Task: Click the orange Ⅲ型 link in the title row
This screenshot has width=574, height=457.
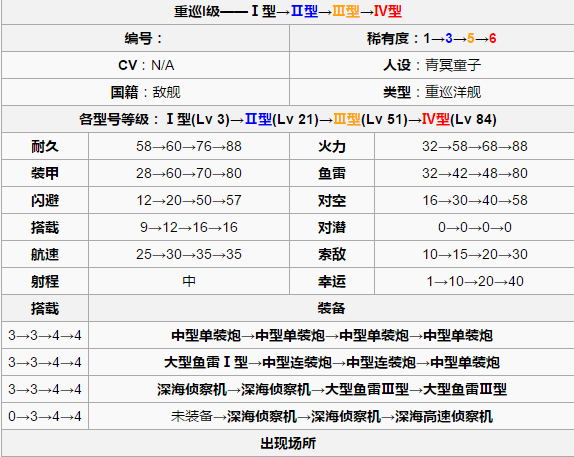Action: coord(346,11)
